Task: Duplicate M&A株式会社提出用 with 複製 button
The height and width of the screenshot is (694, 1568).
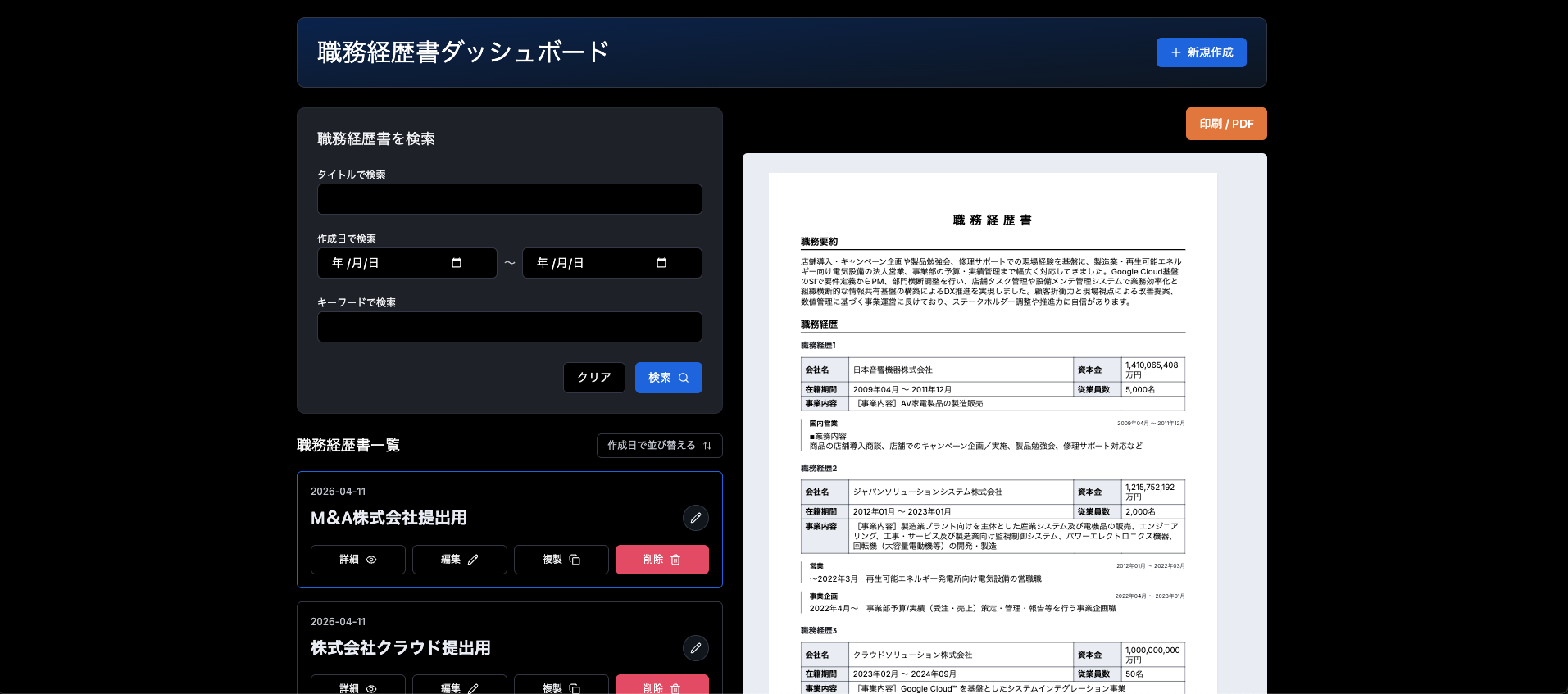Action: coord(561,560)
